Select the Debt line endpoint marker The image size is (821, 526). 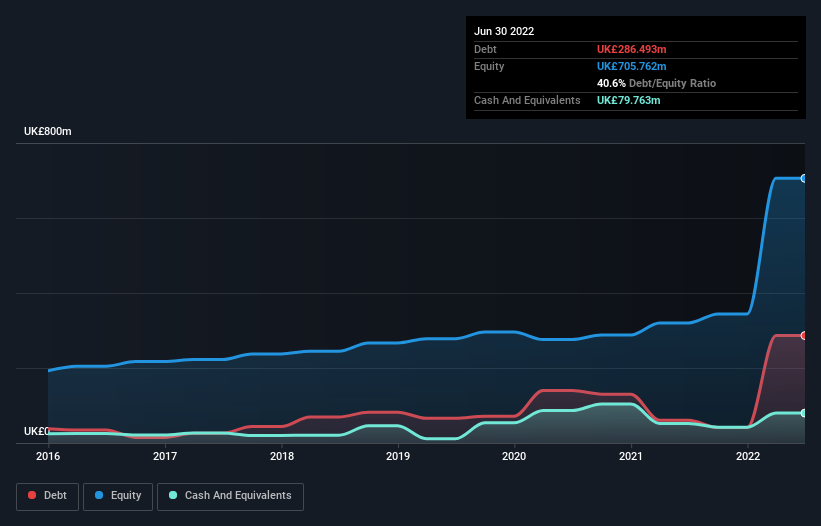[804, 335]
